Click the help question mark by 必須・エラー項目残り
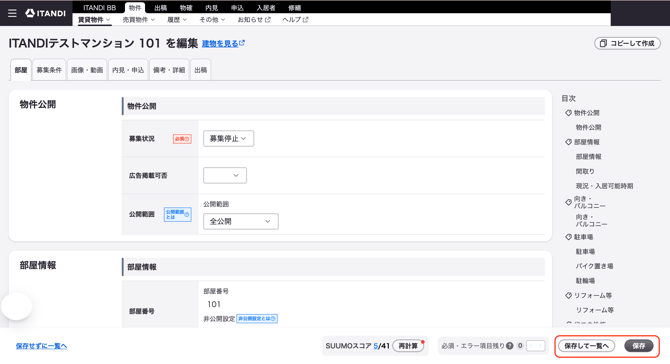Image resolution: width=670 pixels, height=364 pixels. pyautogui.click(x=509, y=346)
